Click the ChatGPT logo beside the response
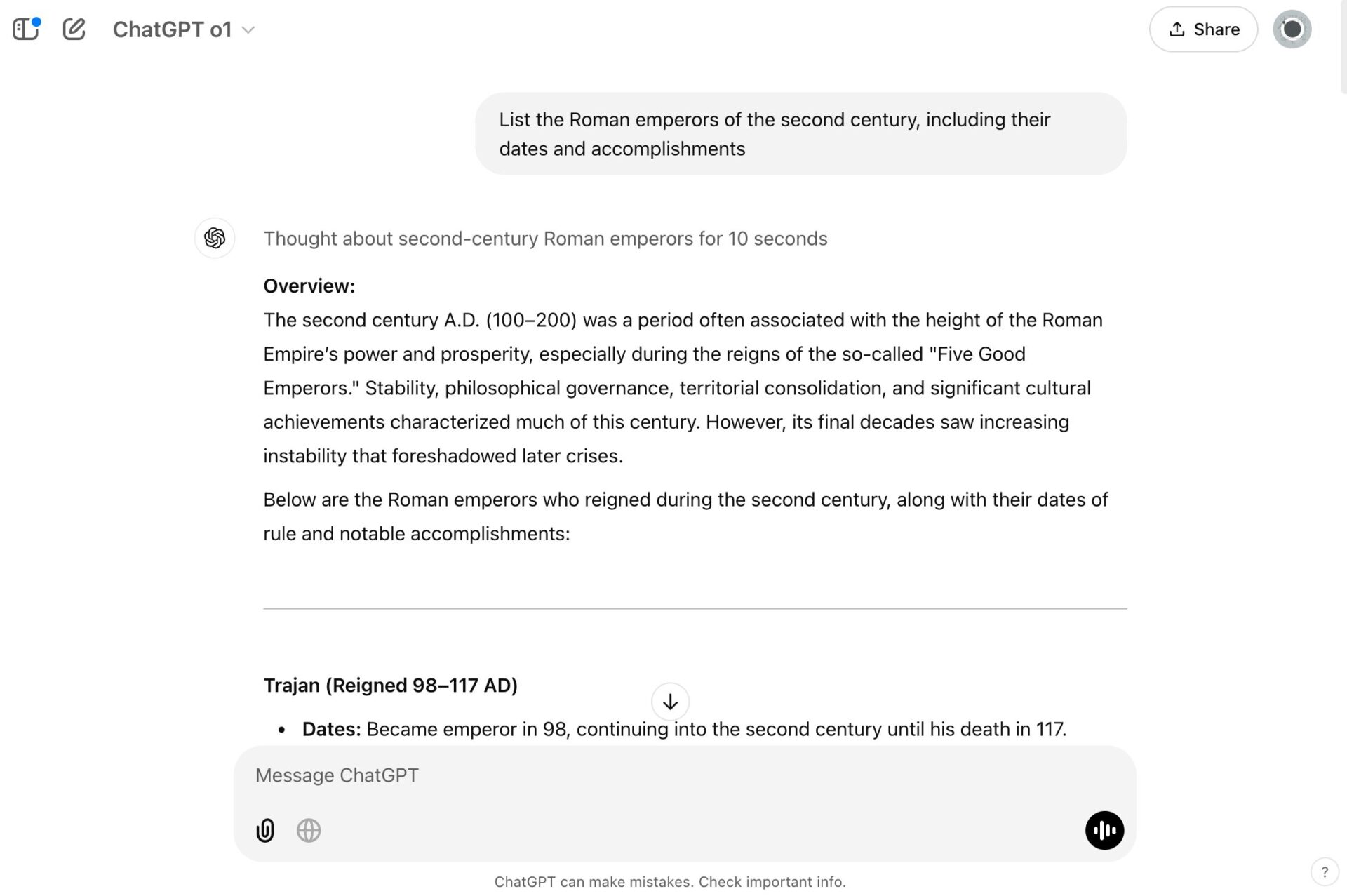This screenshot has height=896, width=1347. (x=215, y=239)
